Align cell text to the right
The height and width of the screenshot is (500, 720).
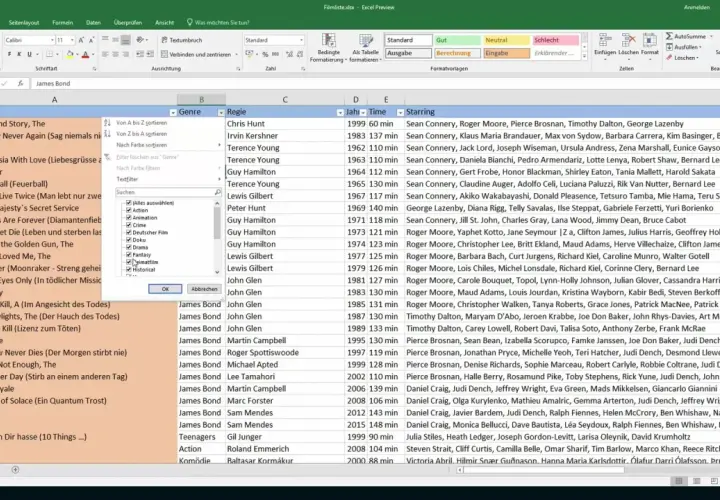125,54
